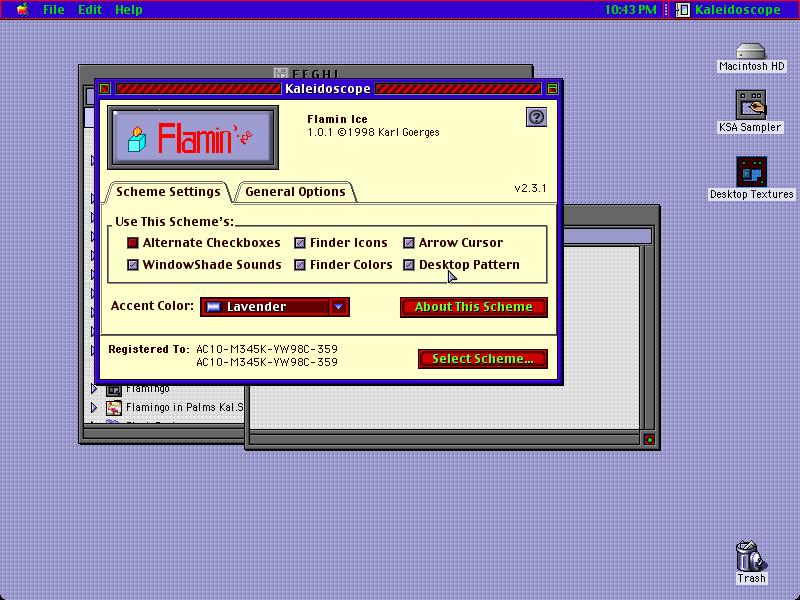The image size is (800, 600).
Task: Click the Kaleidoscope window title text
Action: 328,89
